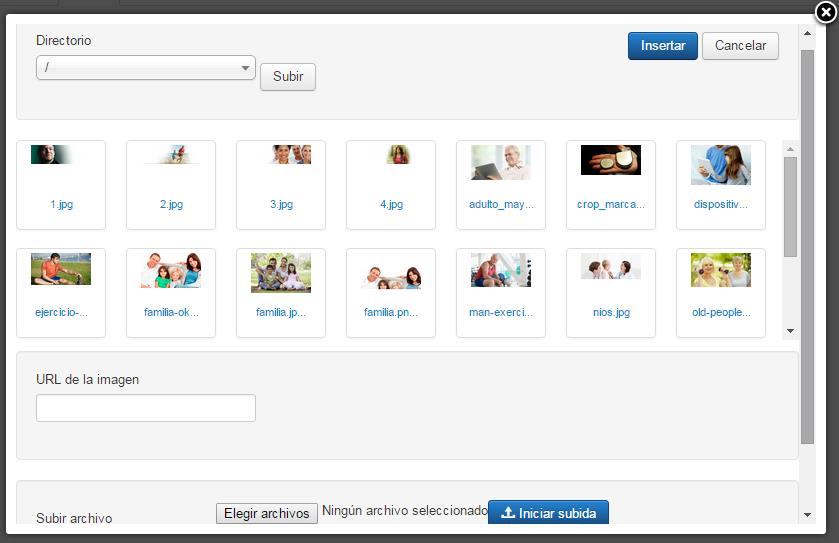Click the dialog scrollbar up arrow

point(807,33)
